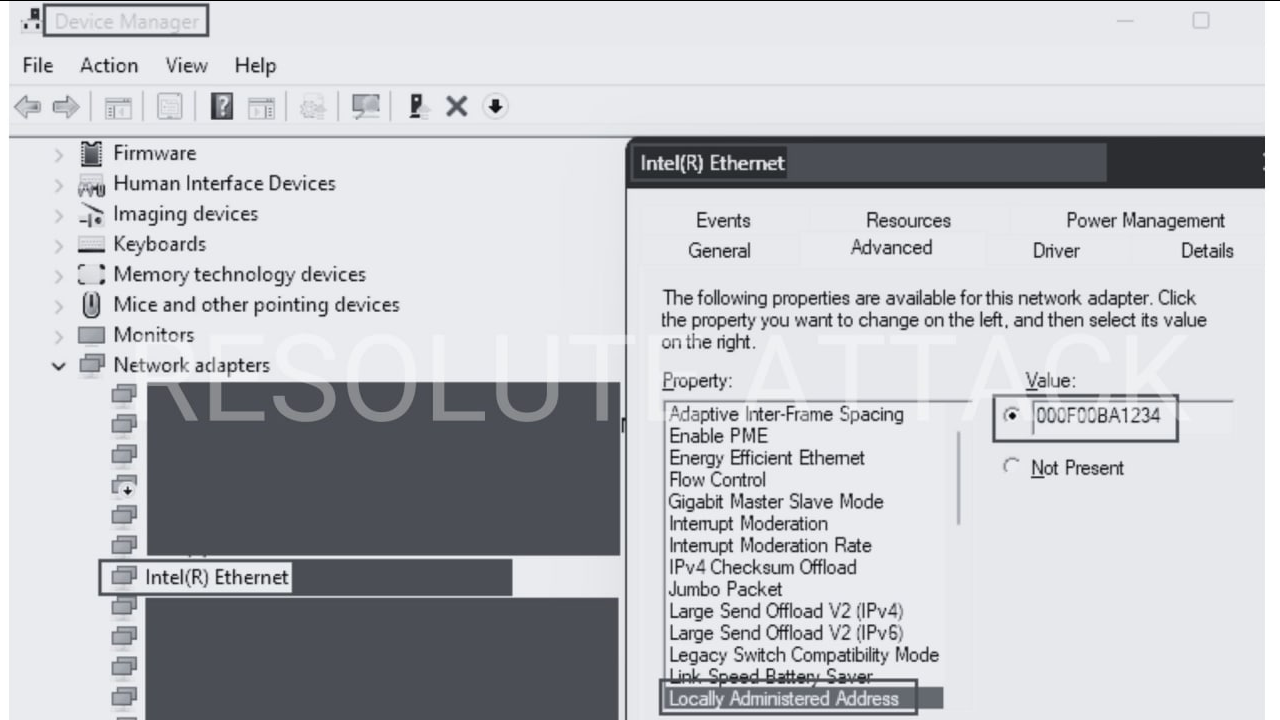Click the disabled adapter icon with down arrow
The height and width of the screenshot is (720, 1280).
124,486
